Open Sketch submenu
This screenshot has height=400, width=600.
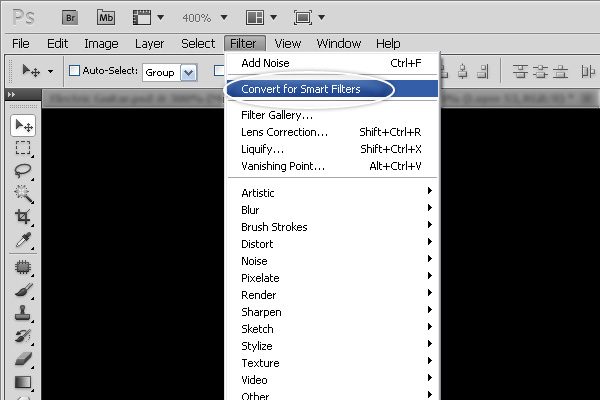coord(333,329)
